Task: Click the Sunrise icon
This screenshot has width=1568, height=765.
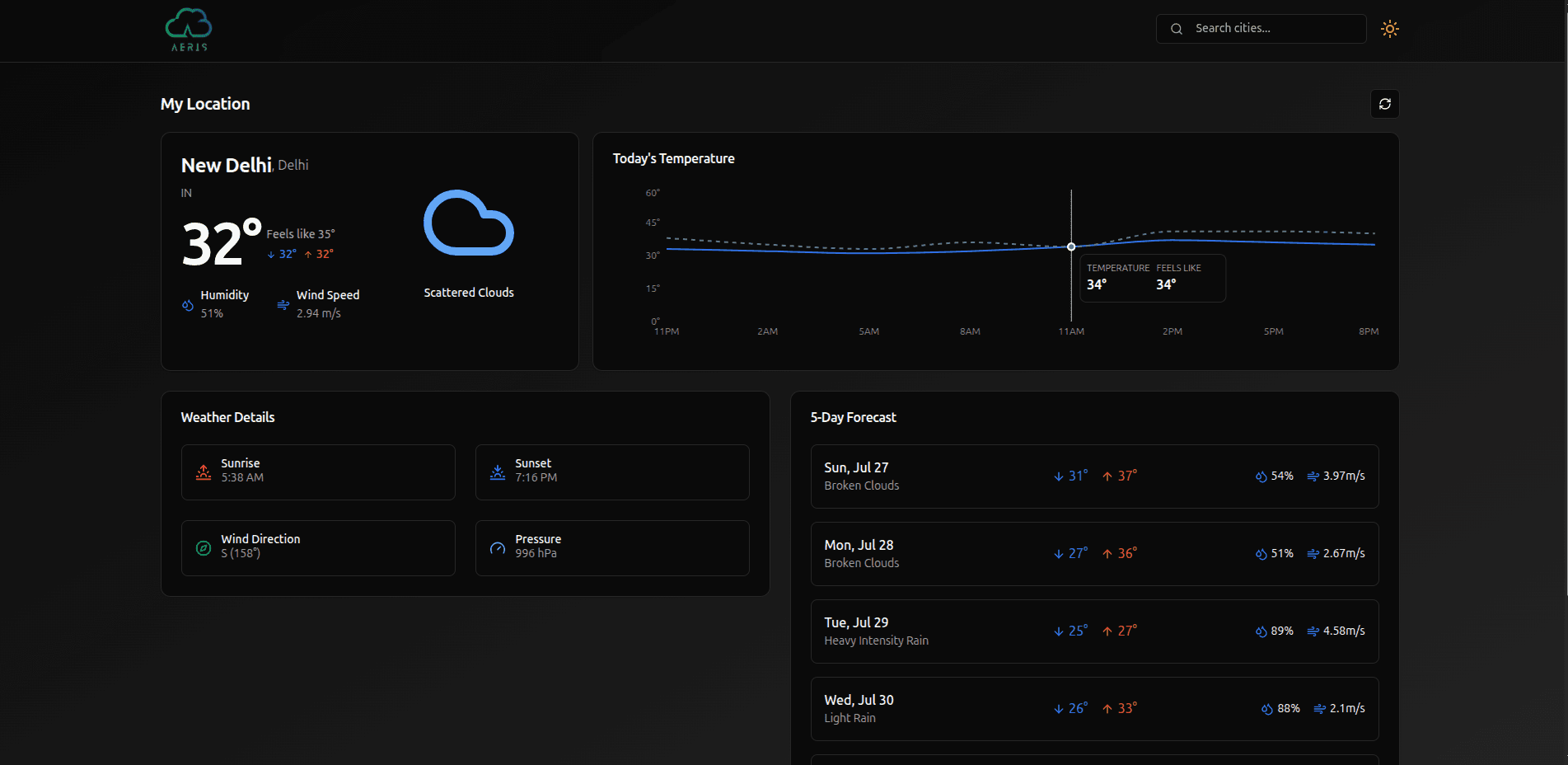Action: [x=204, y=472]
